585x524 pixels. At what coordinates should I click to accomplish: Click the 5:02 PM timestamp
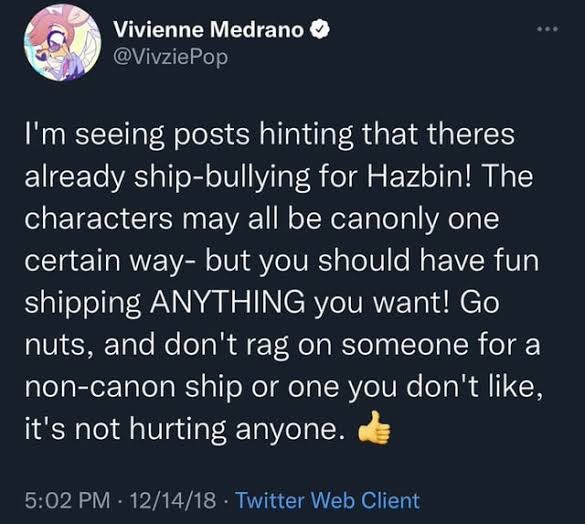click(x=68, y=500)
